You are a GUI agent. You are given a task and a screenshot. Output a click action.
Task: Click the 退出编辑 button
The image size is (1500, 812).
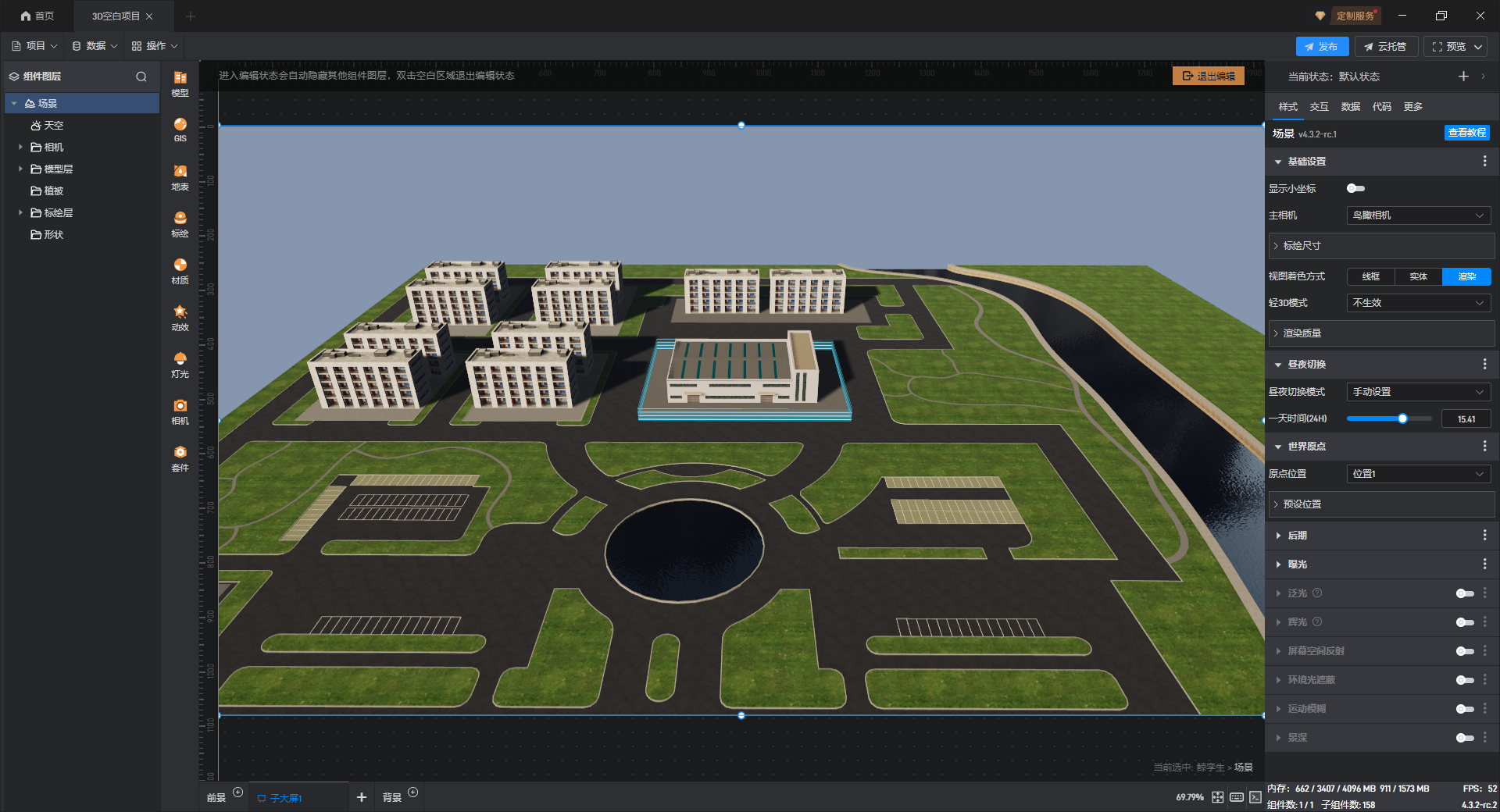1208,76
